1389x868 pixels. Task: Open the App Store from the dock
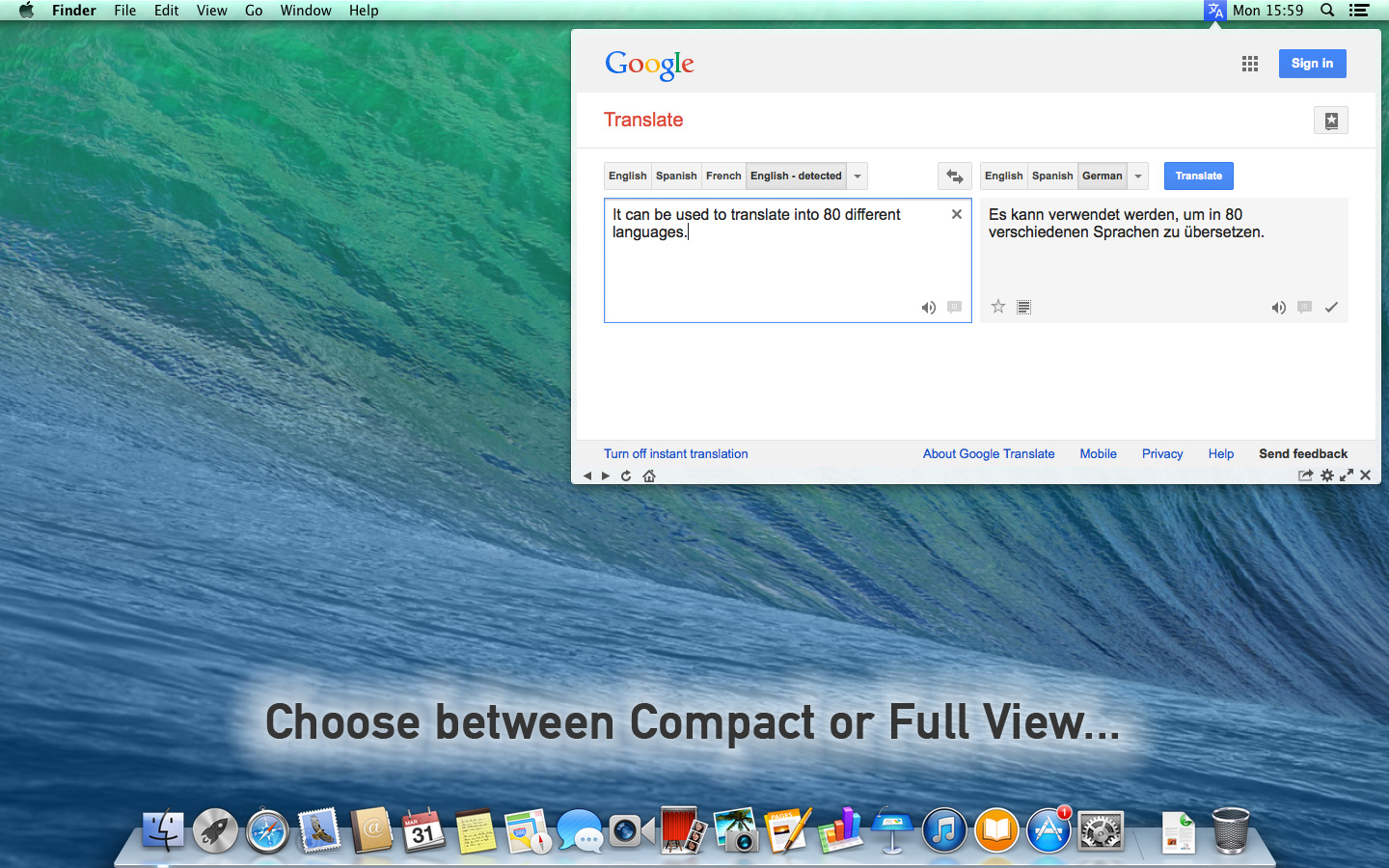[x=1049, y=831]
